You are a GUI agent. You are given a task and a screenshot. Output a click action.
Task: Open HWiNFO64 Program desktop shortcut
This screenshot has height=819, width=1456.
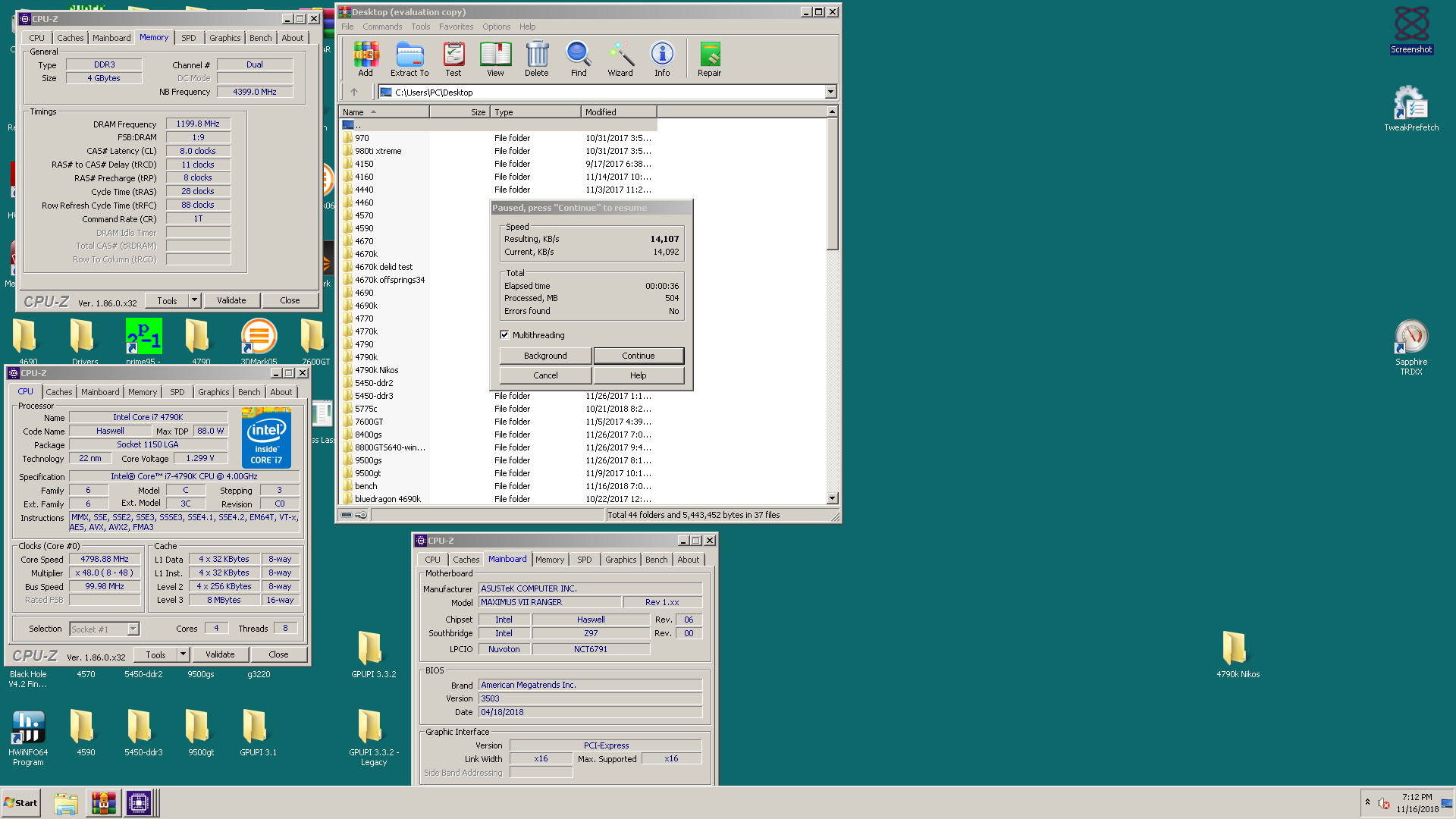coord(28,738)
